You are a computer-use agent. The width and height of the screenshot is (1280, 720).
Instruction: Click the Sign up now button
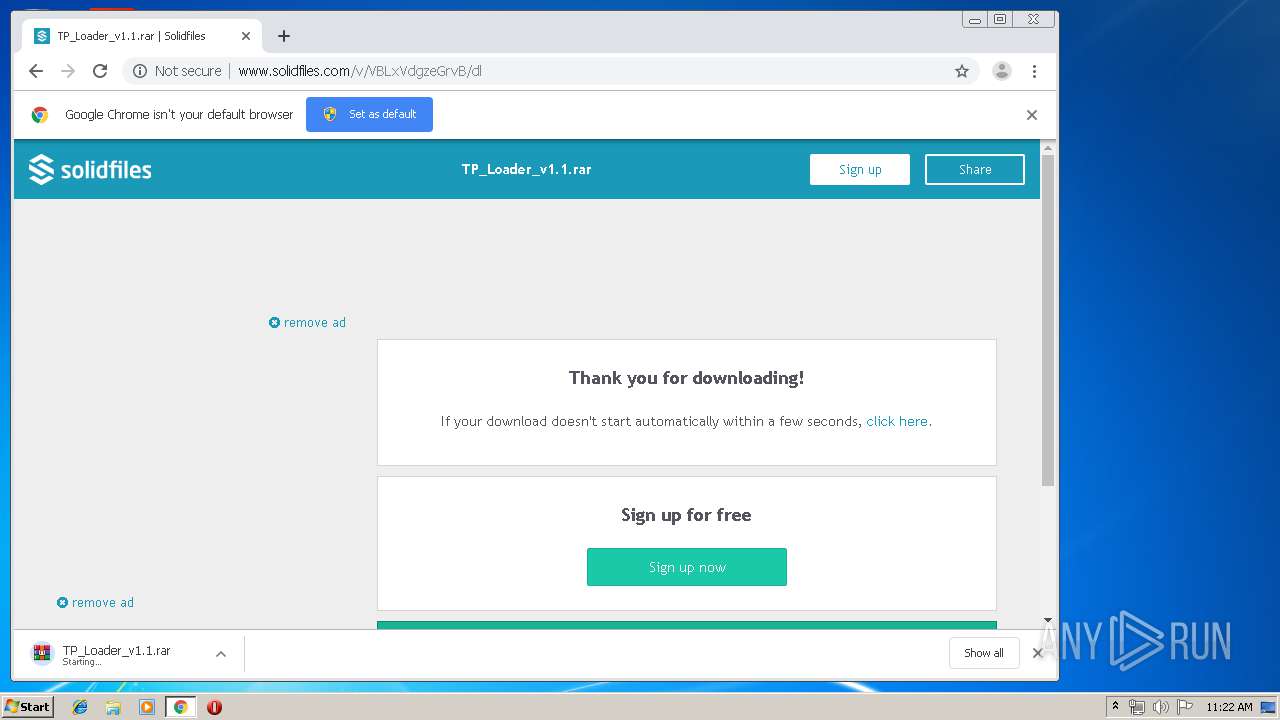point(687,567)
